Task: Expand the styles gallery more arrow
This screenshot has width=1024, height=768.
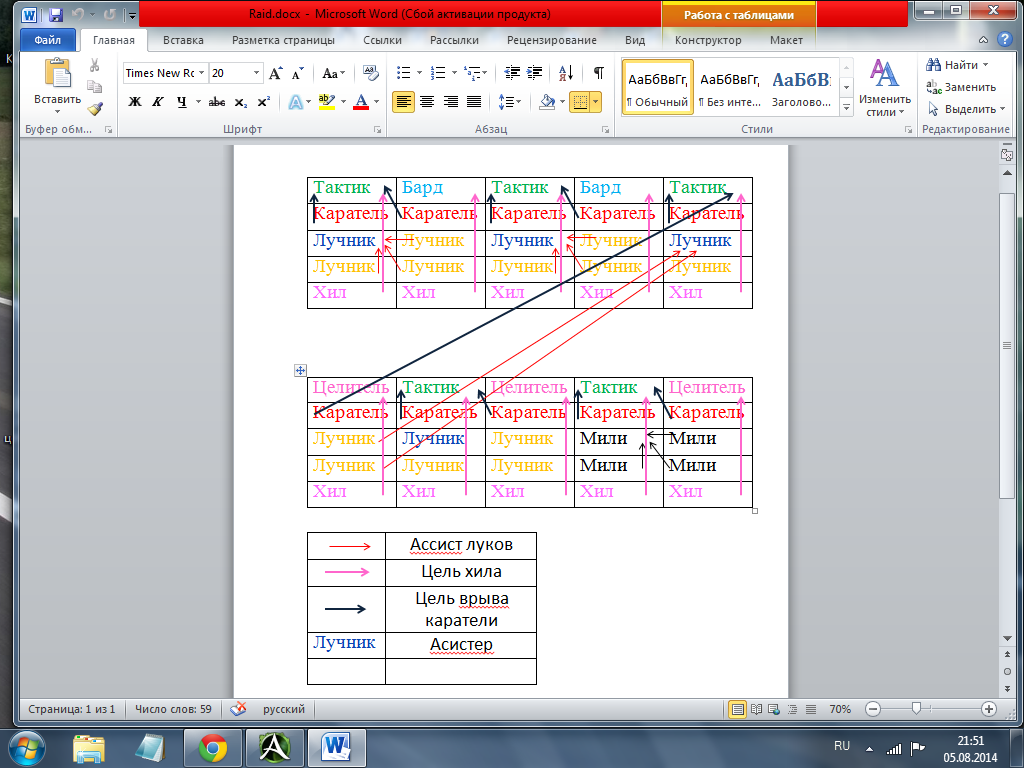Action: pyautogui.click(x=846, y=108)
